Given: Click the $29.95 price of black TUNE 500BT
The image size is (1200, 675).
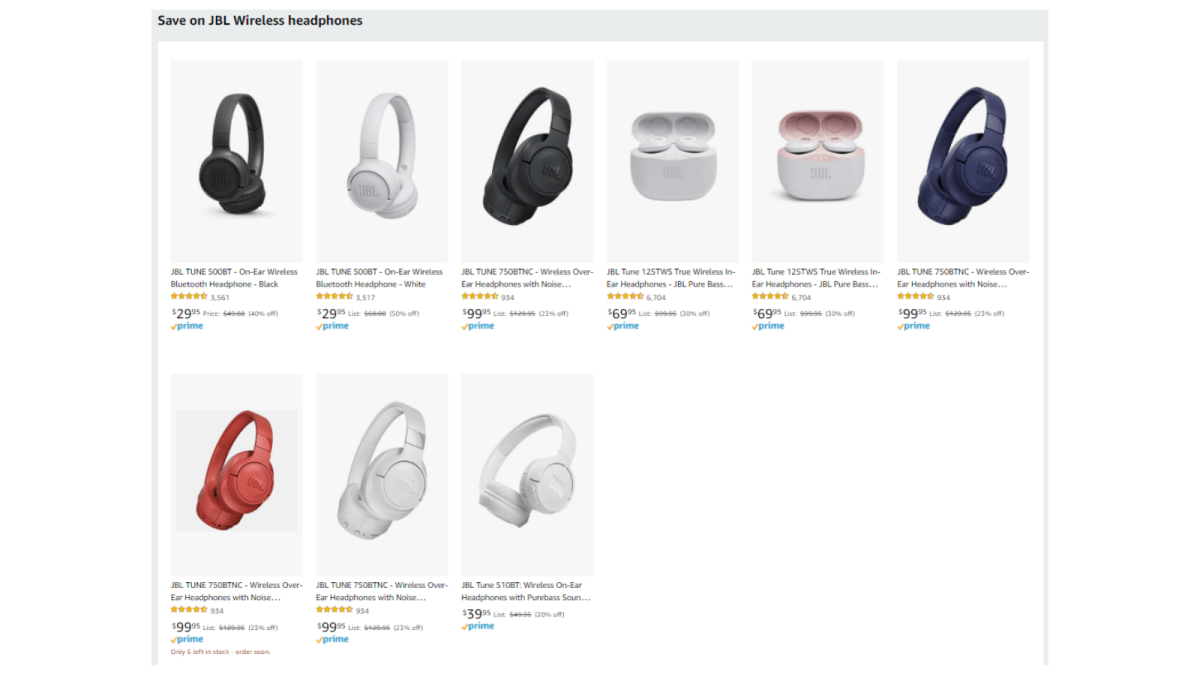Looking at the screenshot, I should tap(185, 313).
